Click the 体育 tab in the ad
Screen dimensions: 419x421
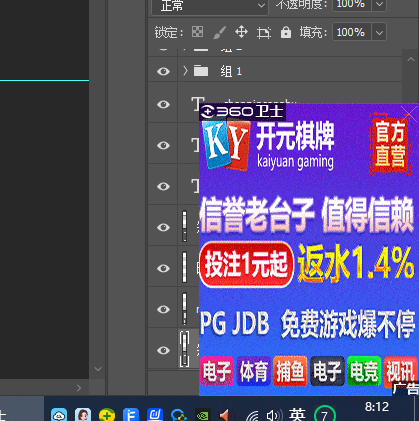click(253, 371)
